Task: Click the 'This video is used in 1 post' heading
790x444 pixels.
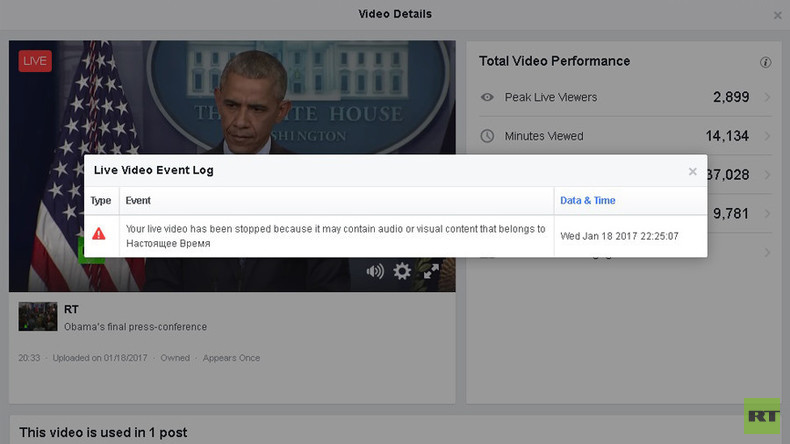Action: [x=103, y=432]
